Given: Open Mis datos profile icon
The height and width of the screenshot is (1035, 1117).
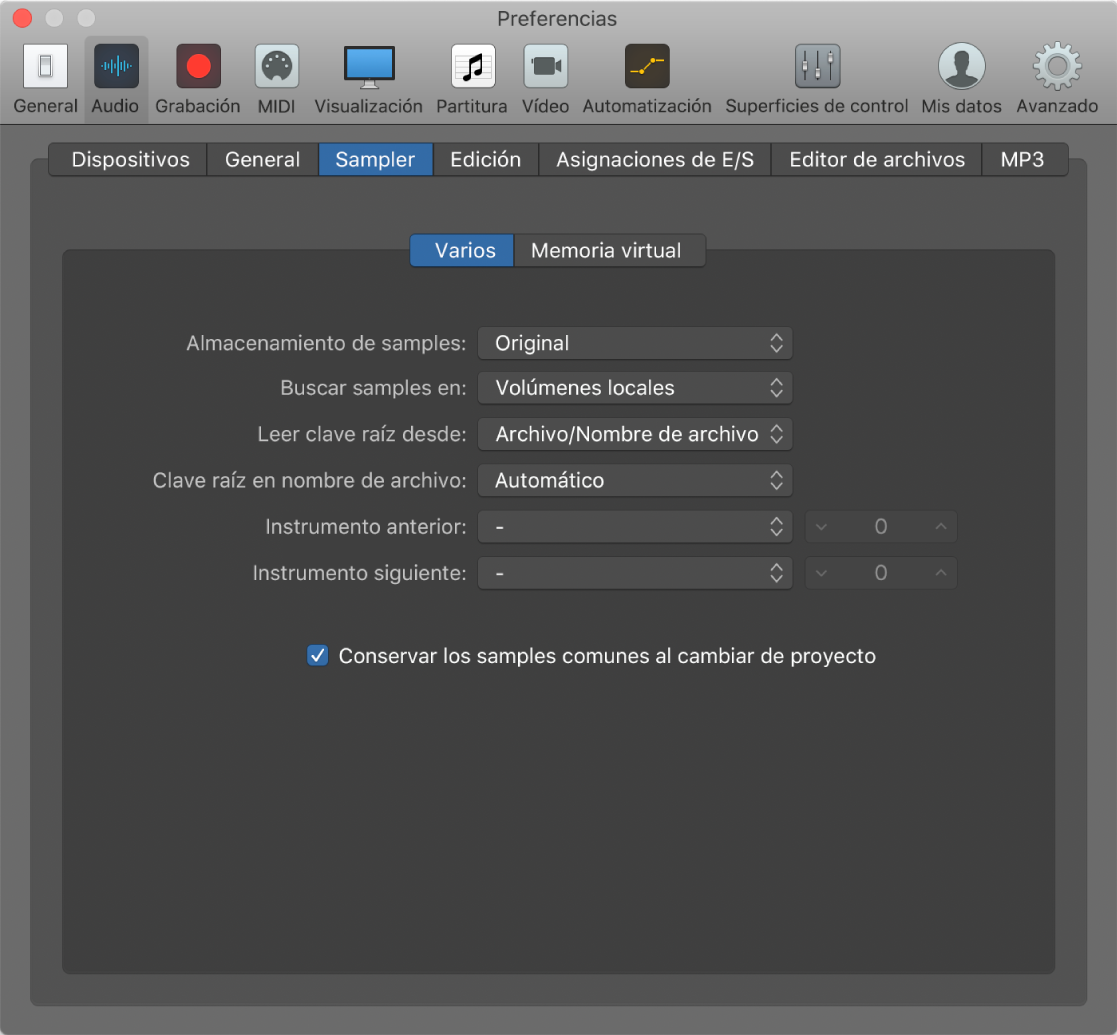Looking at the screenshot, I should coord(961,67).
